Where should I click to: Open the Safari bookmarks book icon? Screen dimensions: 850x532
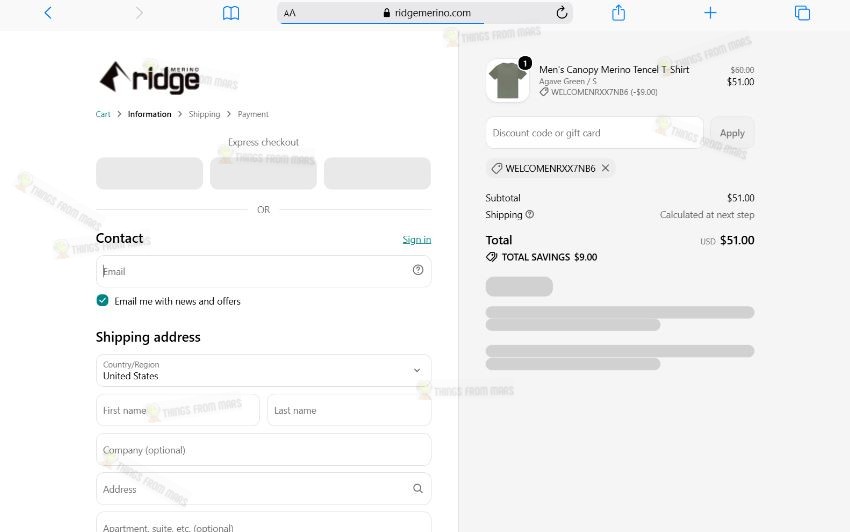click(x=231, y=12)
